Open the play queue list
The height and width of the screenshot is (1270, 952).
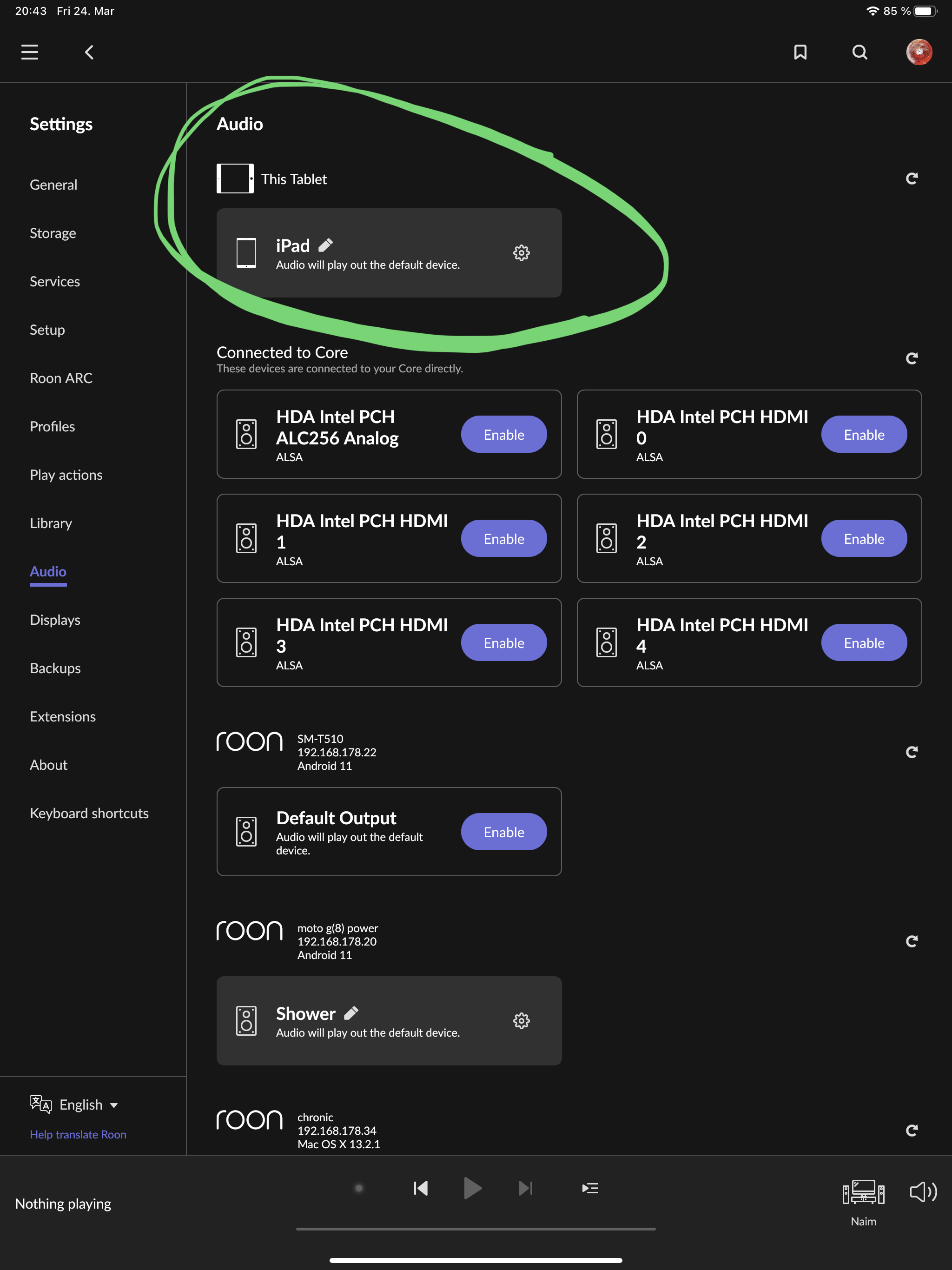[590, 1188]
